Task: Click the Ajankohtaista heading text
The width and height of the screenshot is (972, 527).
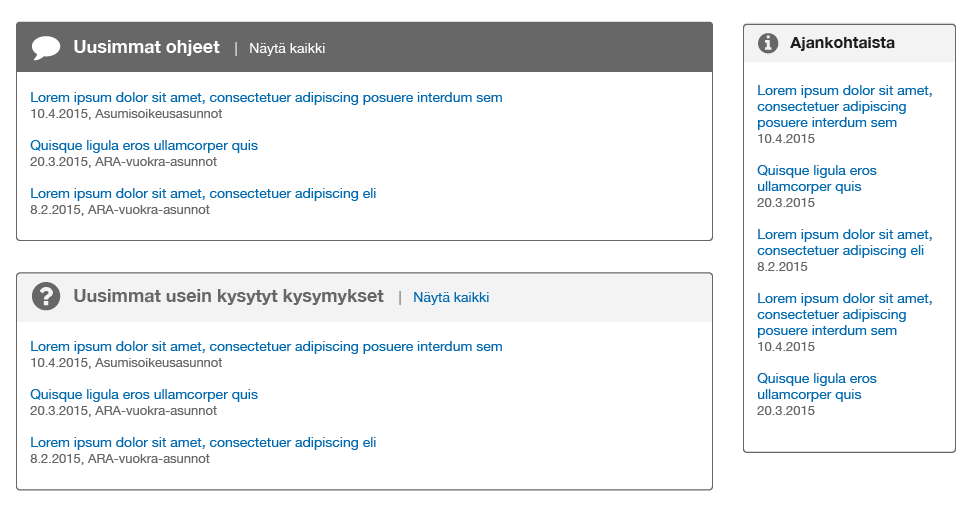Action: tap(842, 43)
